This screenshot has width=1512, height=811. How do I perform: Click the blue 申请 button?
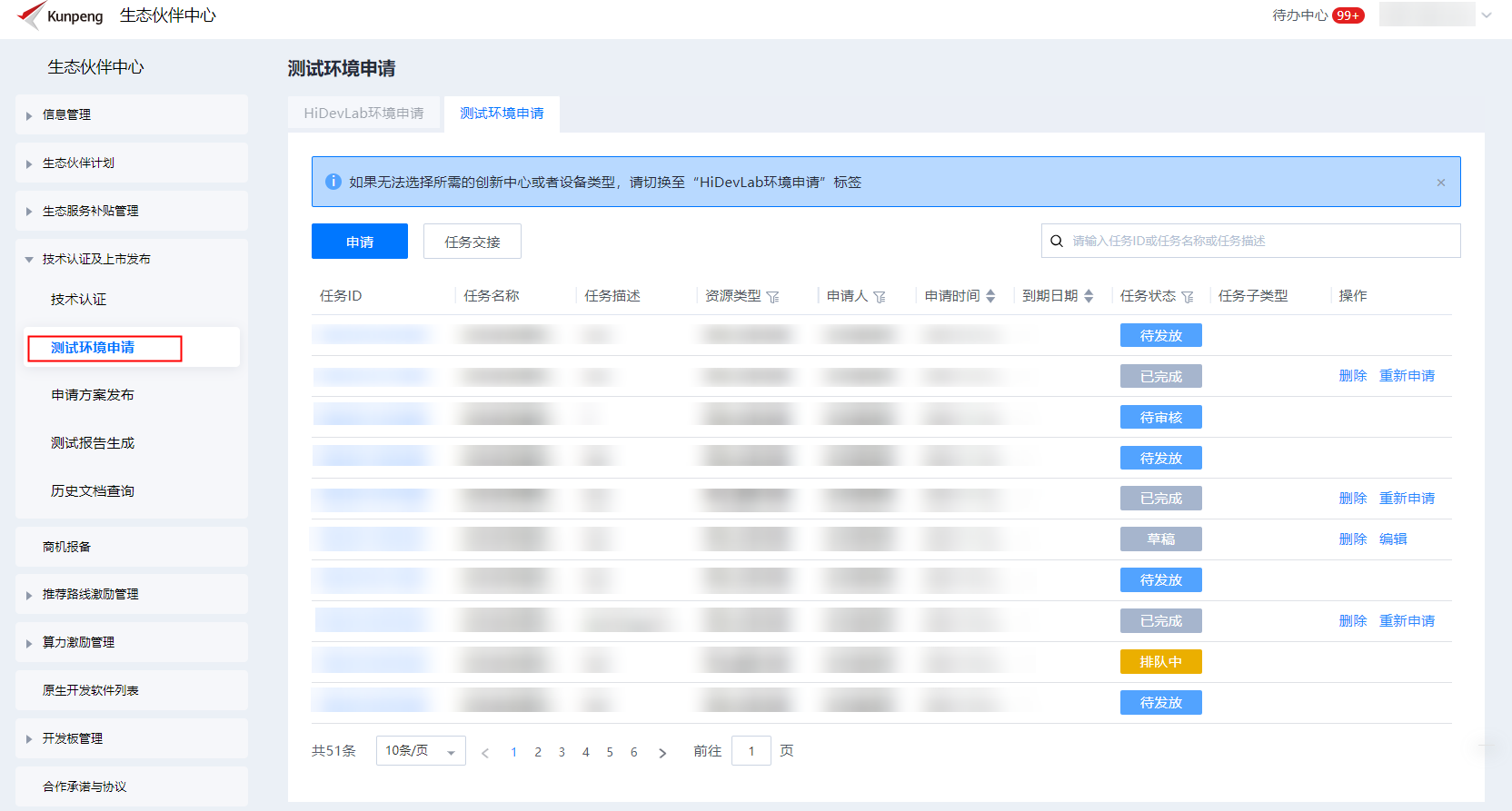360,242
